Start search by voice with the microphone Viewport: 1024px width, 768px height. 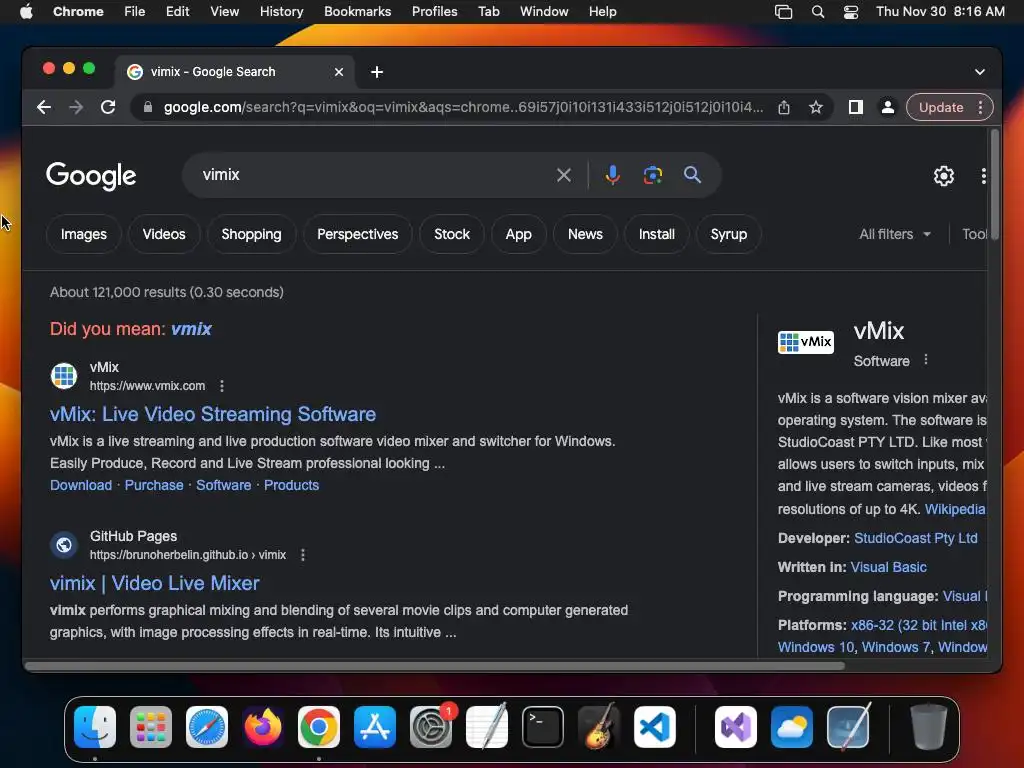coord(613,175)
